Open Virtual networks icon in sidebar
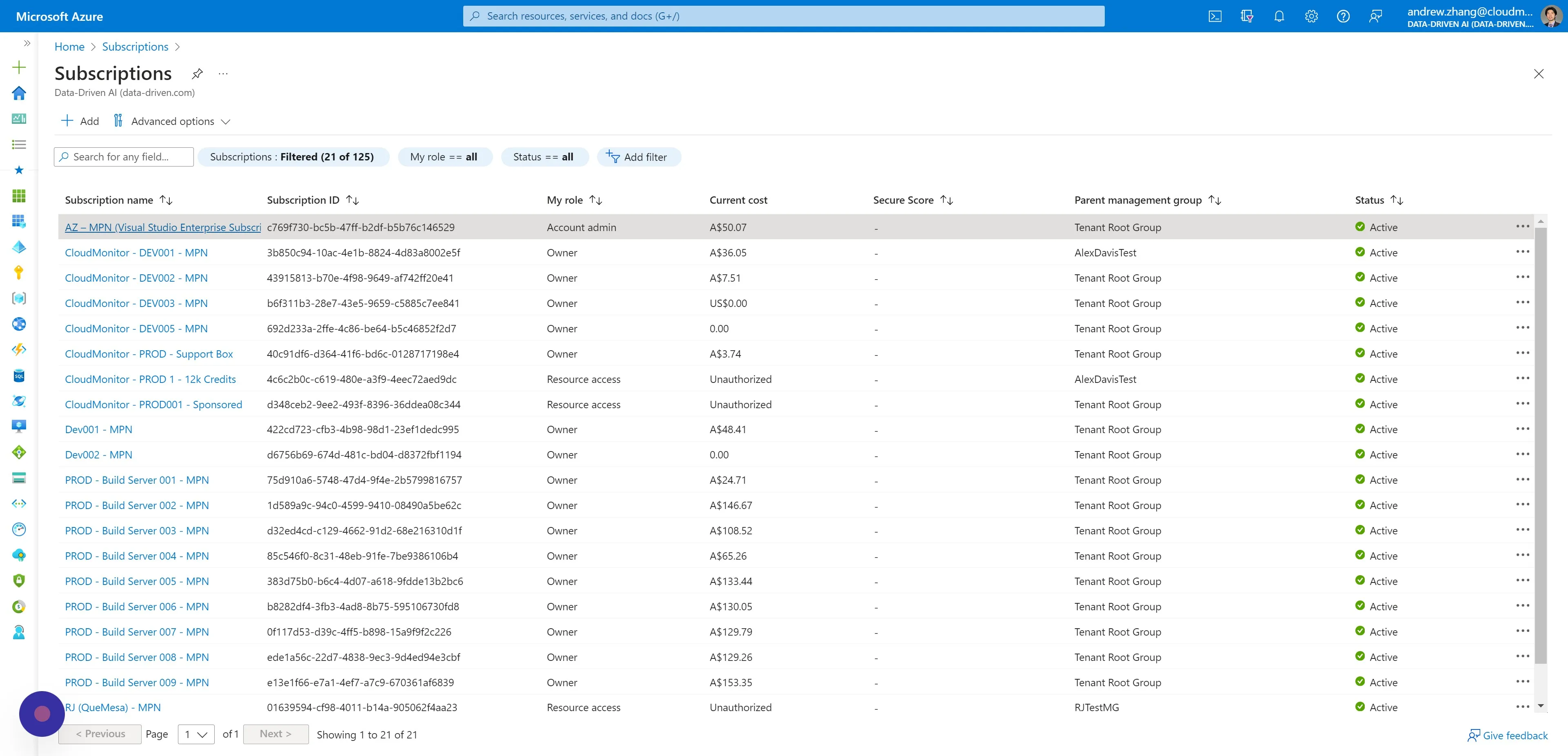This screenshot has width=1568, height=756. click(19, 503)
